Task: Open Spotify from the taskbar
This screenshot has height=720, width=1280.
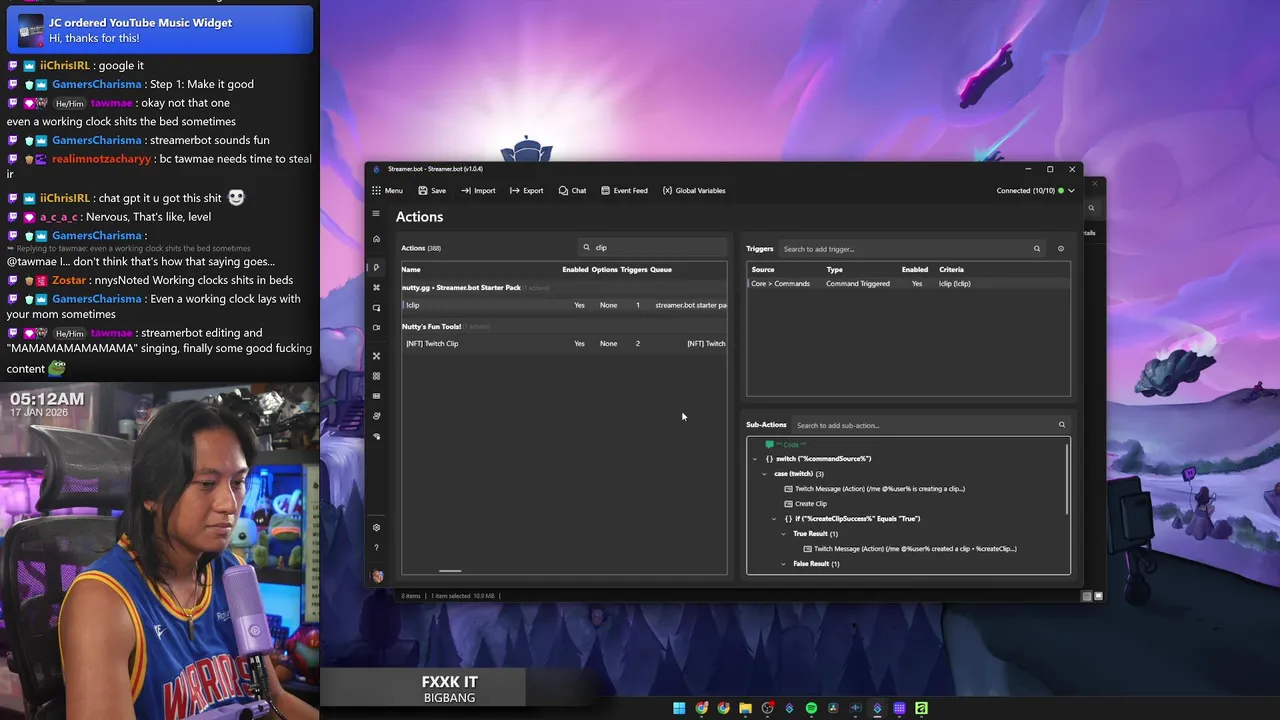Action: coord(811,708)
